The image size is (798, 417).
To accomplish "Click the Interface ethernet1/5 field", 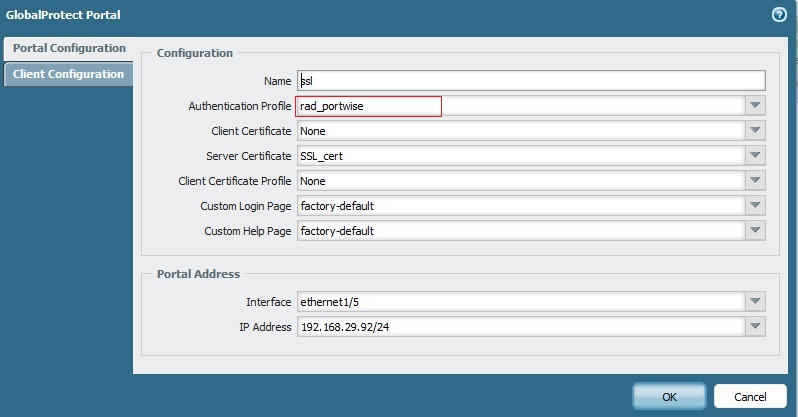I will click(520, 301).
